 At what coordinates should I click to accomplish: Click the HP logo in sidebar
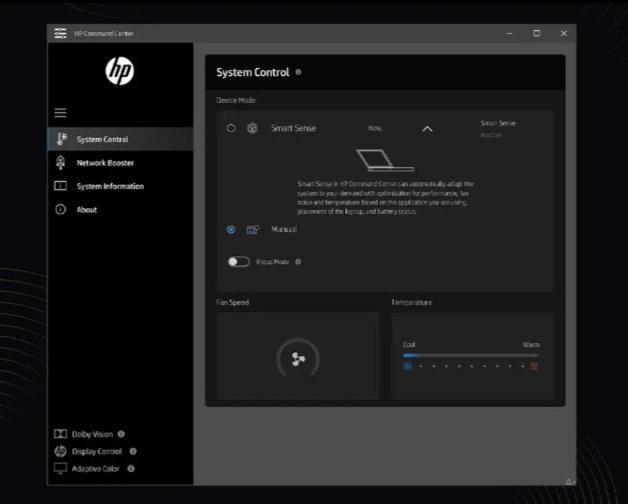[120, 71]
